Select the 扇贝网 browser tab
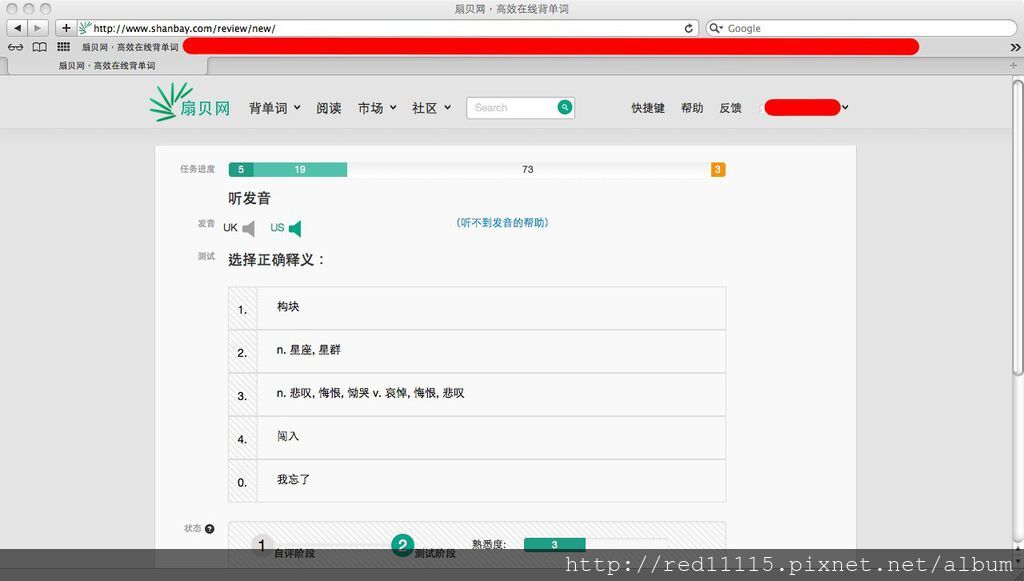The height and width of the screenshot is (581, 1024). pyautogui.click(x=107, y=65)
